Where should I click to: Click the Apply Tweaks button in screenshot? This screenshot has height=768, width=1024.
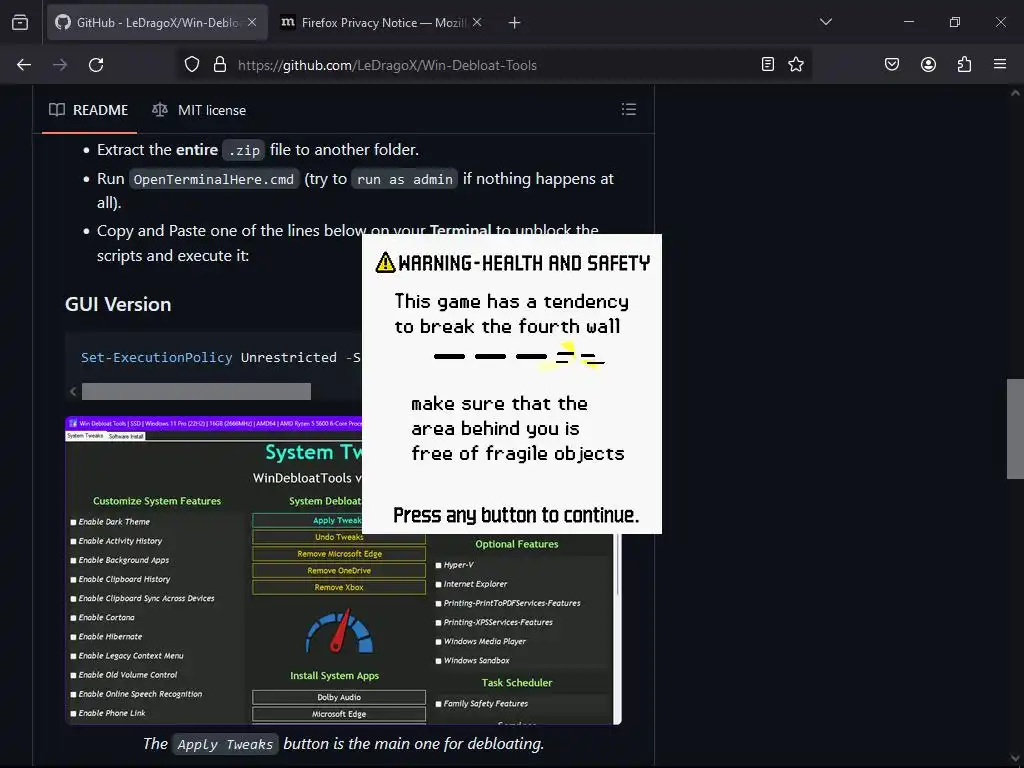point(308,520)
